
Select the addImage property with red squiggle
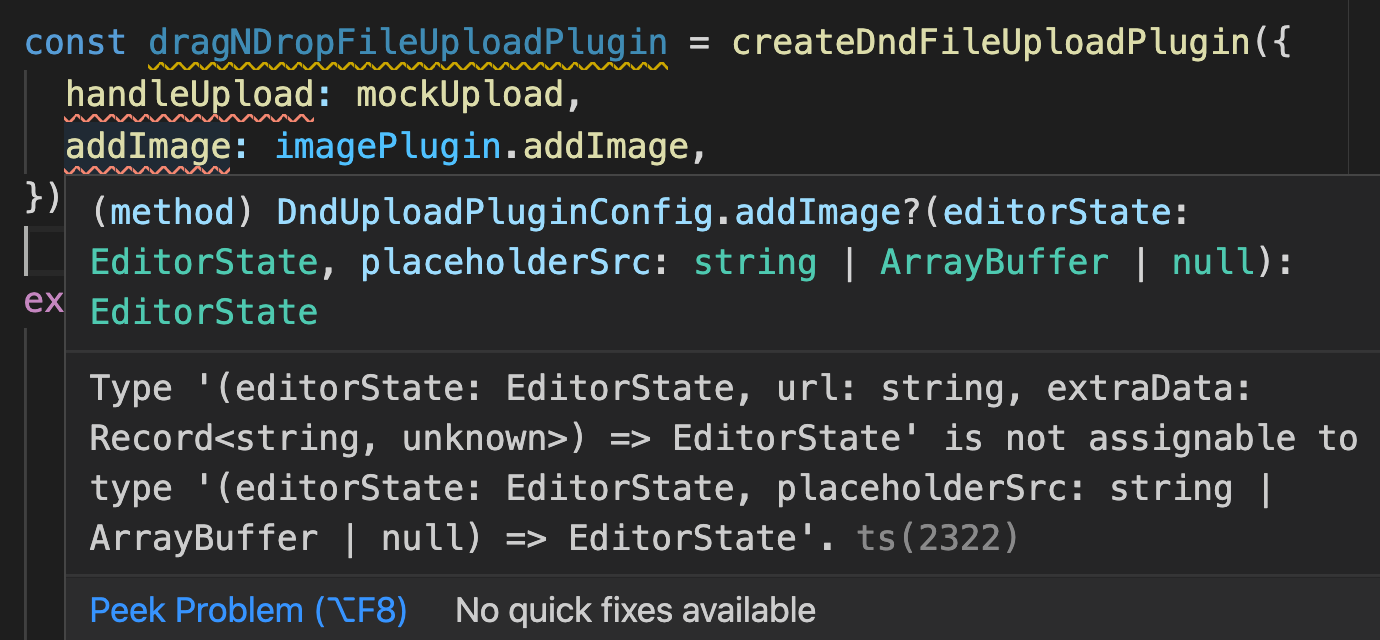click(x=146, y=146)
